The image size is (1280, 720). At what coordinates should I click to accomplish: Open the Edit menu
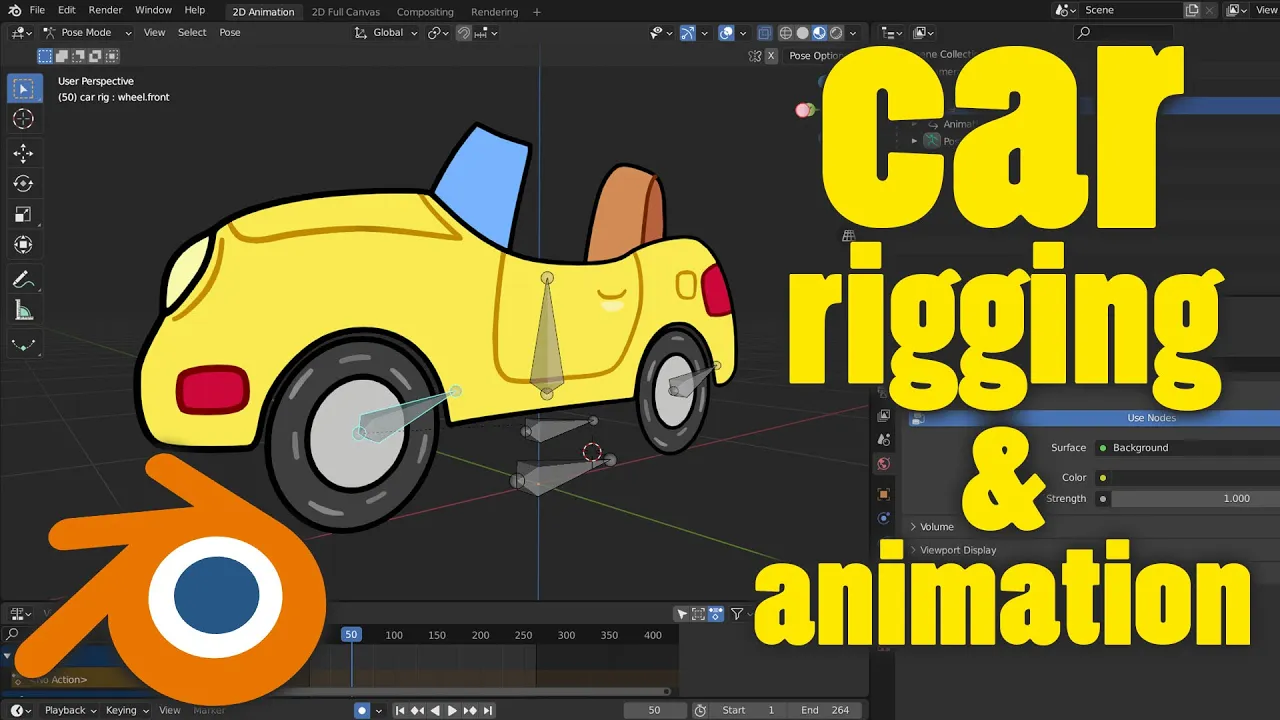tap(67, 10)
